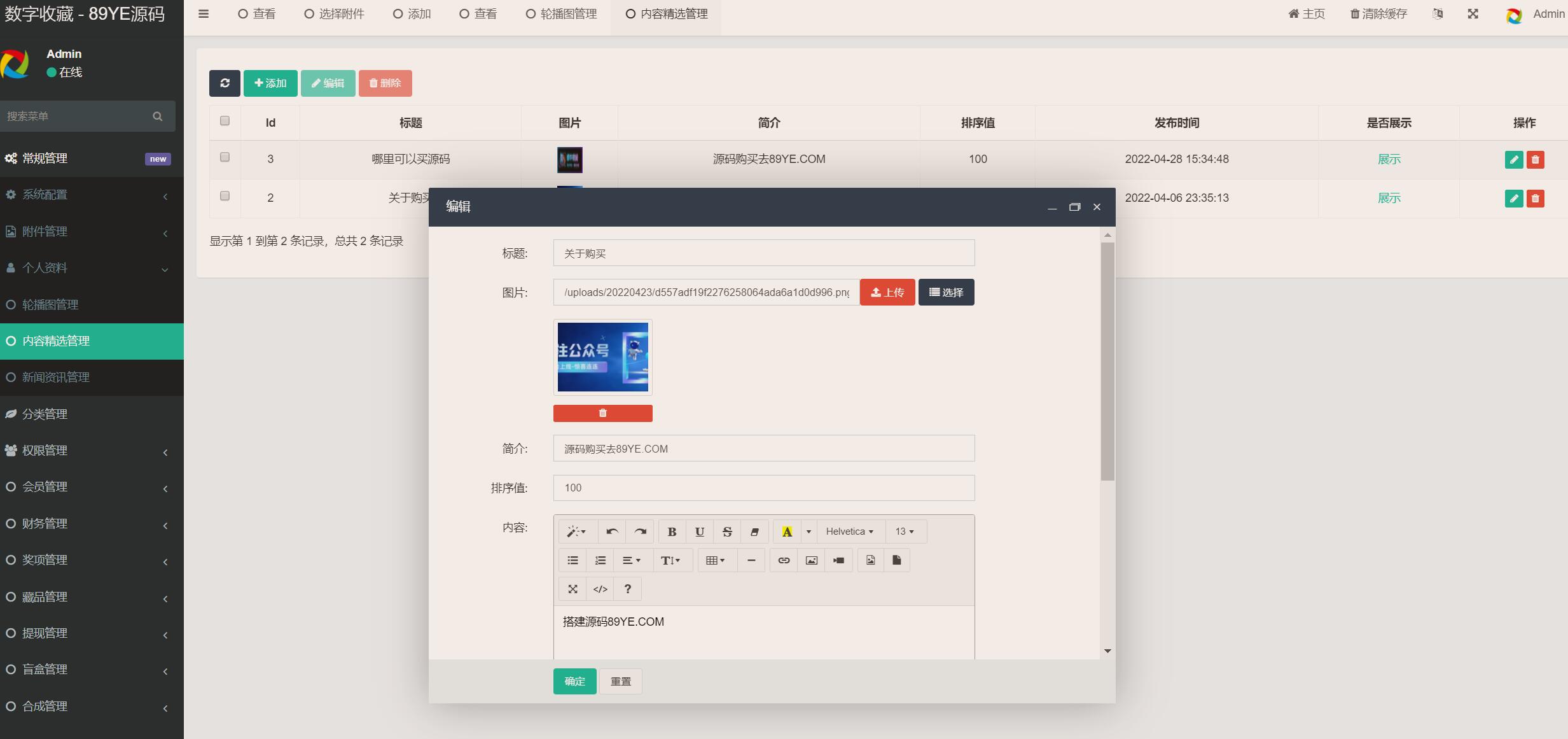Screen dimensions: 1568x739
Task: Click into the 简介 input field
Action: click(x=763, y=449)
